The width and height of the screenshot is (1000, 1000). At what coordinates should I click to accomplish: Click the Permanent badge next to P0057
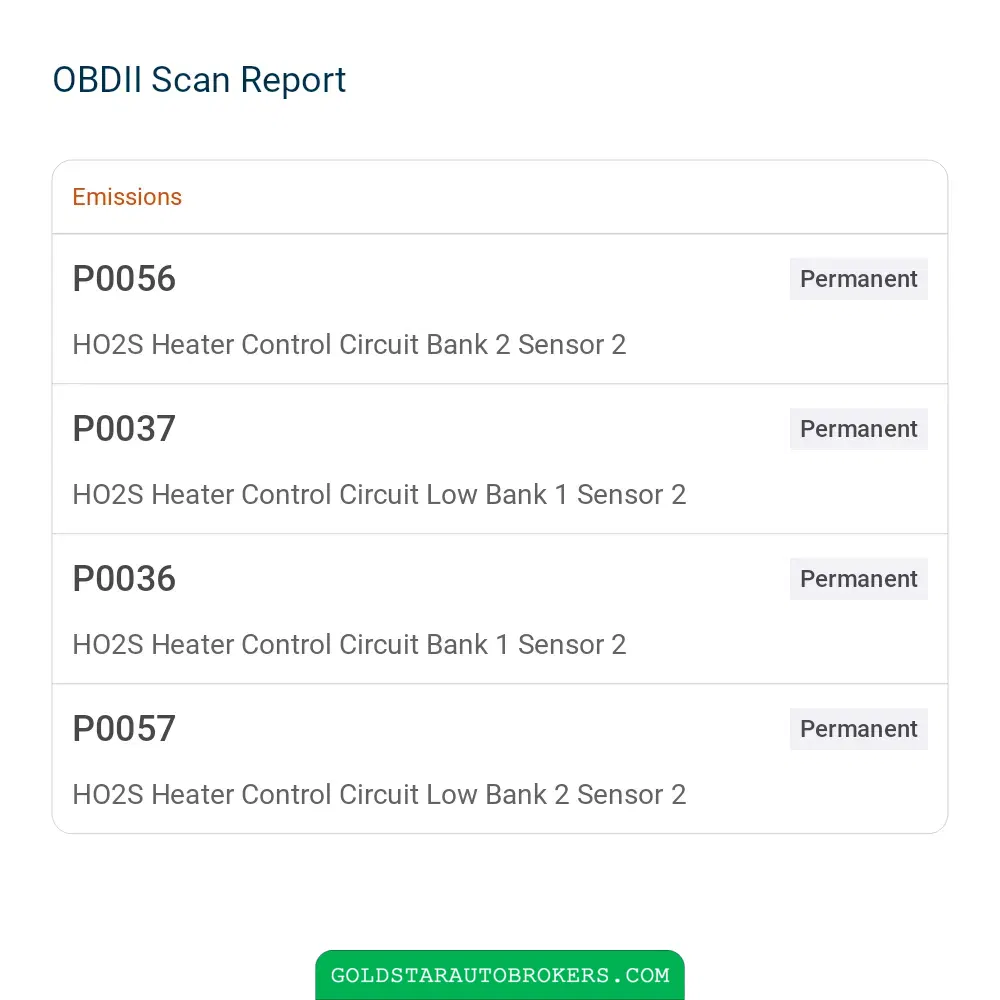tap(858, 728)
